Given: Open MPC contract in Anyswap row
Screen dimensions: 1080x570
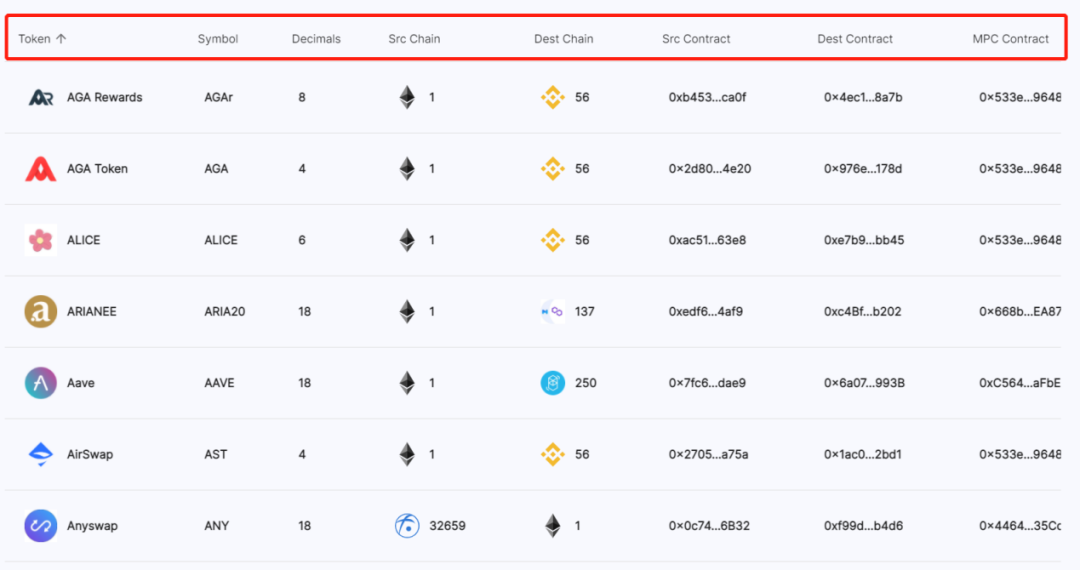Looking at the screenshot, I should (x=1020, y=526).
